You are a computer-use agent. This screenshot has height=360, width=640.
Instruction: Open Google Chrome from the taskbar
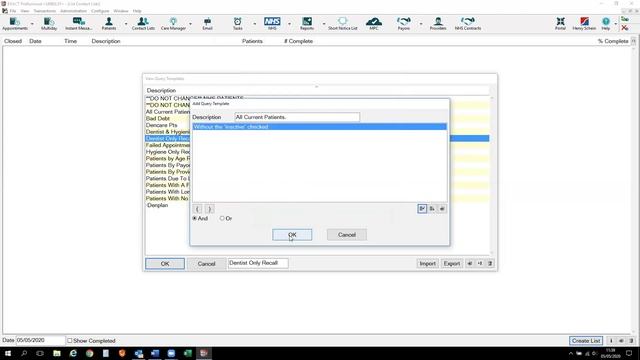point(89,353)
